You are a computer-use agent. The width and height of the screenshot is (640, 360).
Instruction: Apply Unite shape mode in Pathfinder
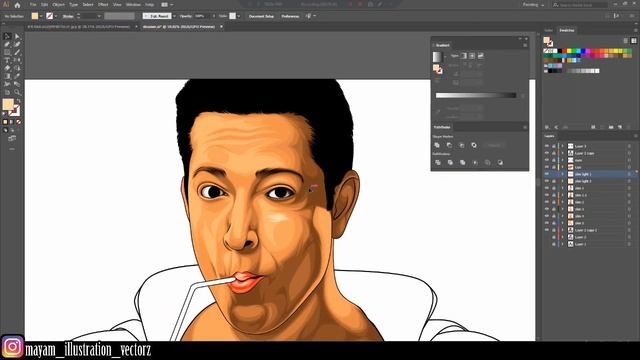click(x=437, y=145)
